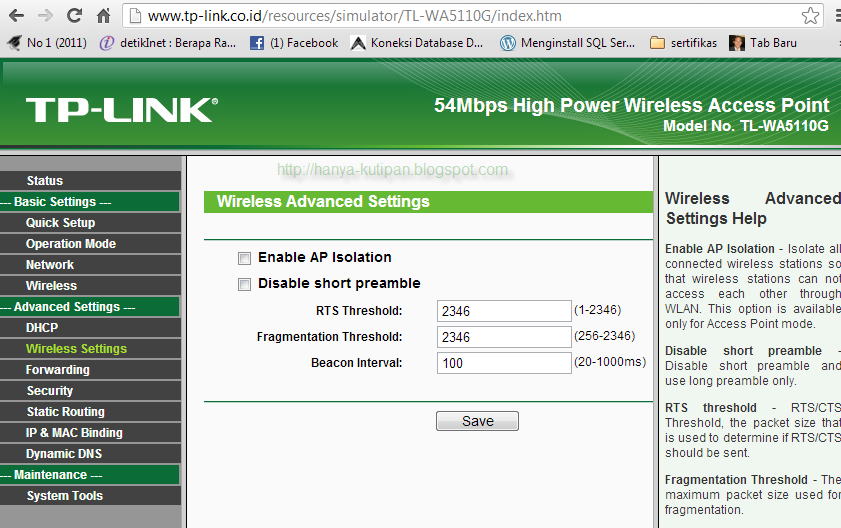Click the 'Maintenance' section header
The image size is (841, 528).
90,475
